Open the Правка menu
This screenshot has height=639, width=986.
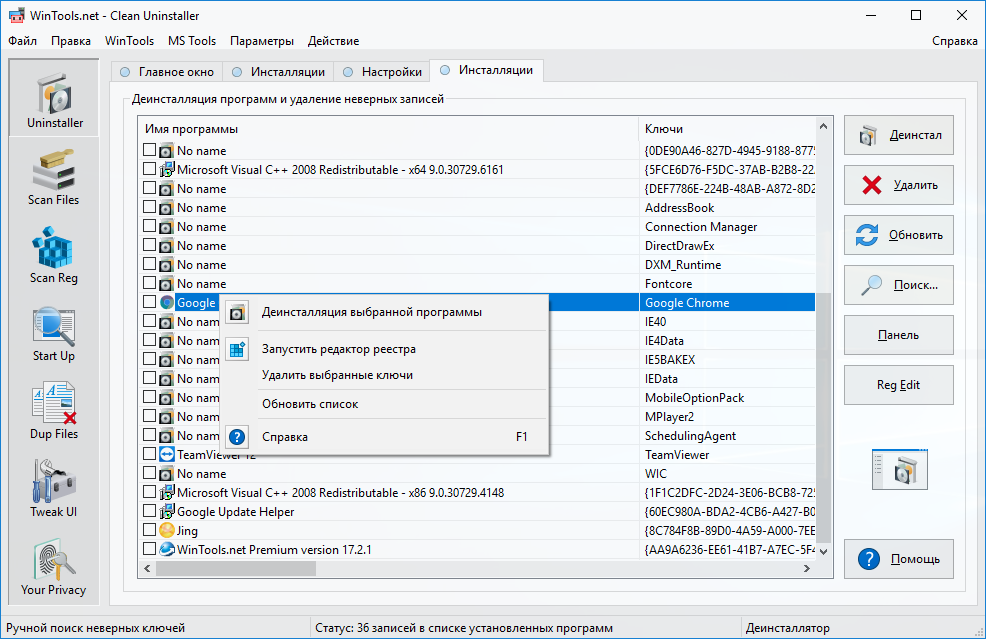(70, 41)
